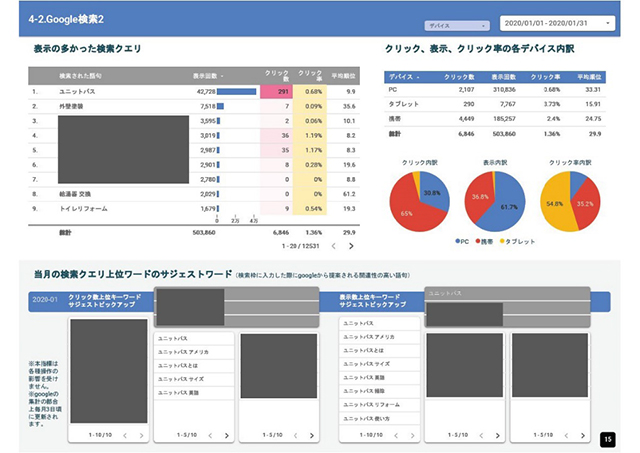Click the 3.73% tablet click rate
Viewport: 640px width, 453px height.
552,104
